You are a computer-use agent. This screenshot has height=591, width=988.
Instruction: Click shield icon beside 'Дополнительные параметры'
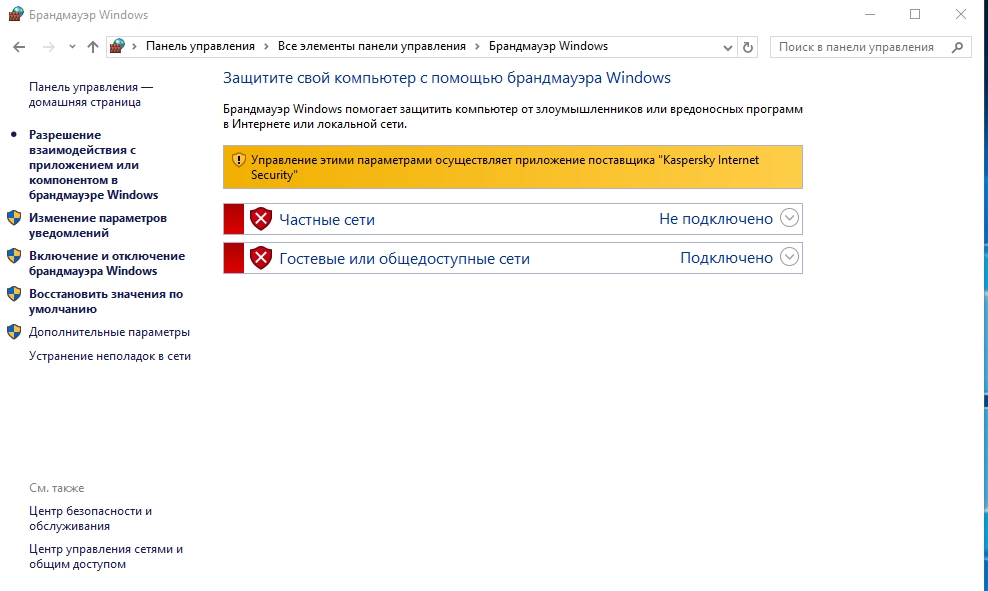click(14, 332)
